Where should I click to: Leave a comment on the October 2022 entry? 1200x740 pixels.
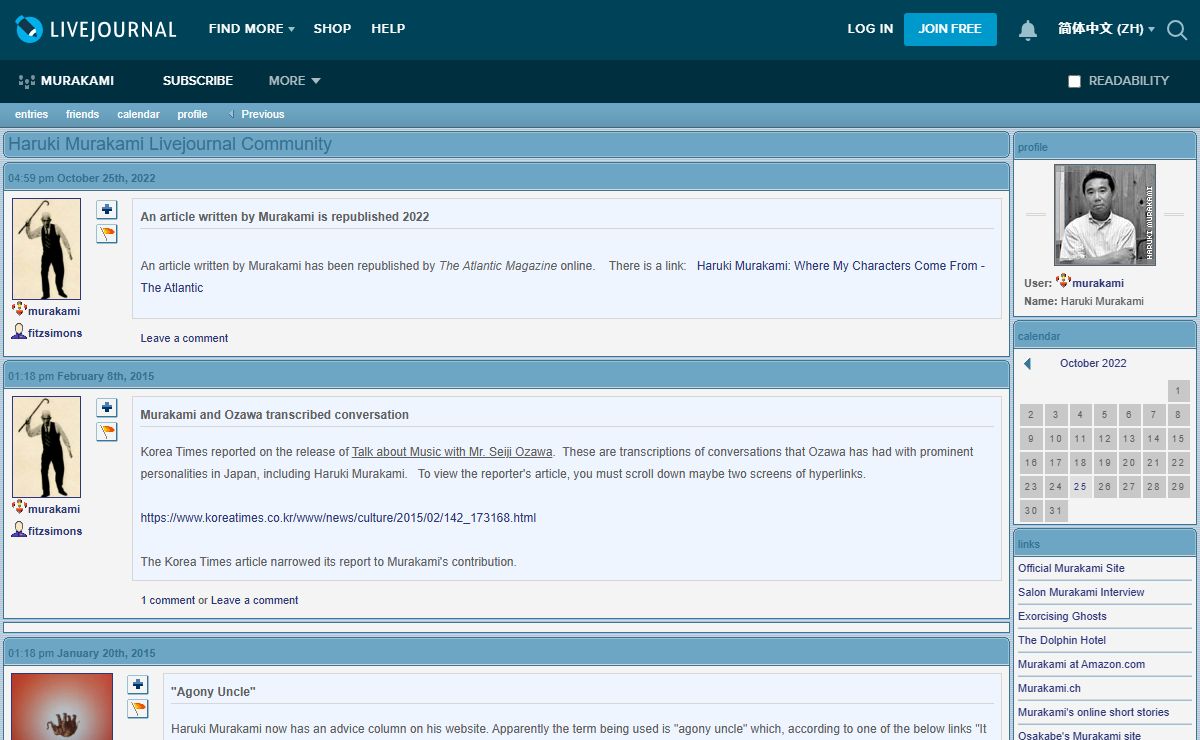tap(184, 338)
